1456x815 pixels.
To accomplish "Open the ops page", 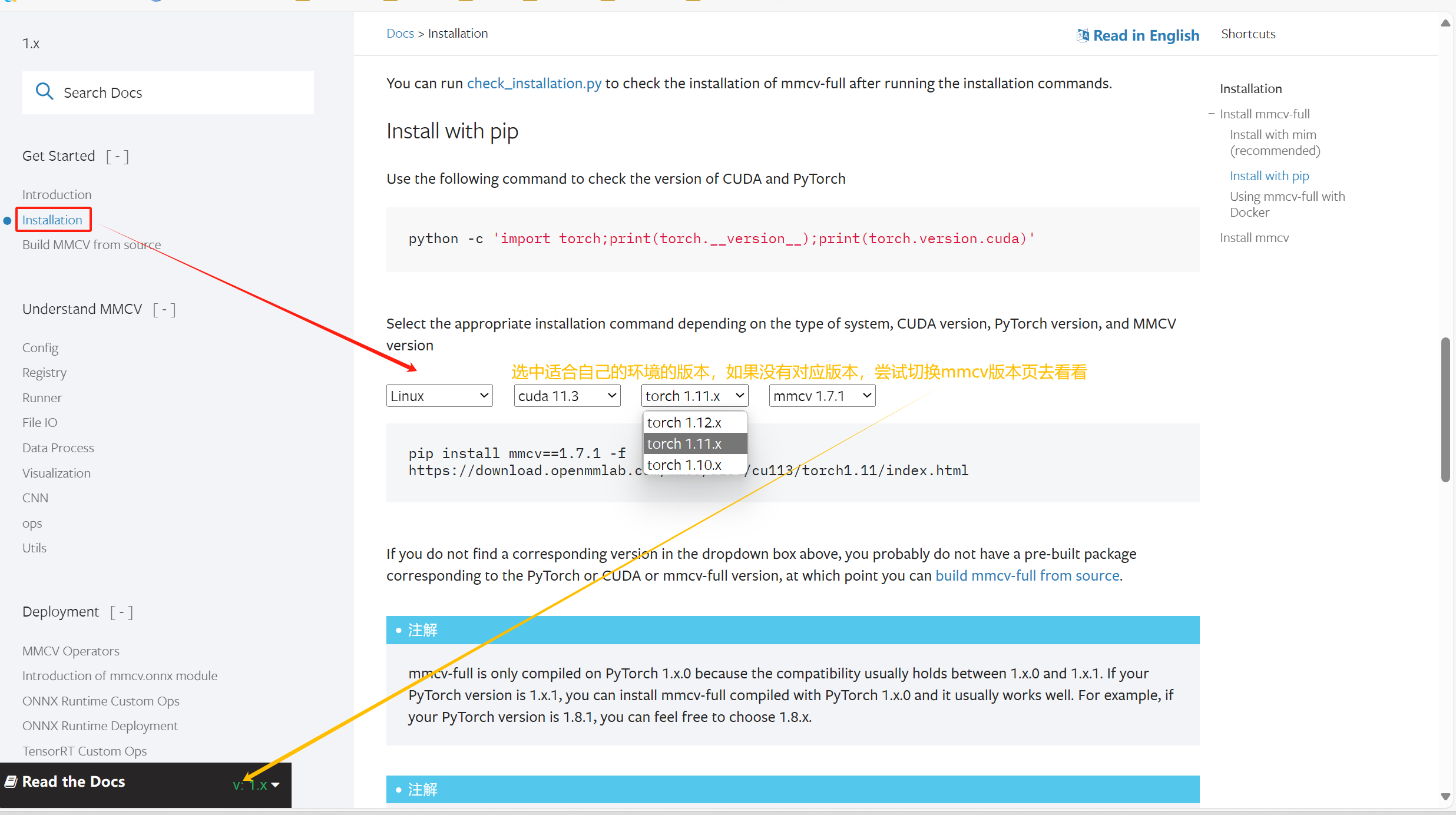I will point(32,523).
